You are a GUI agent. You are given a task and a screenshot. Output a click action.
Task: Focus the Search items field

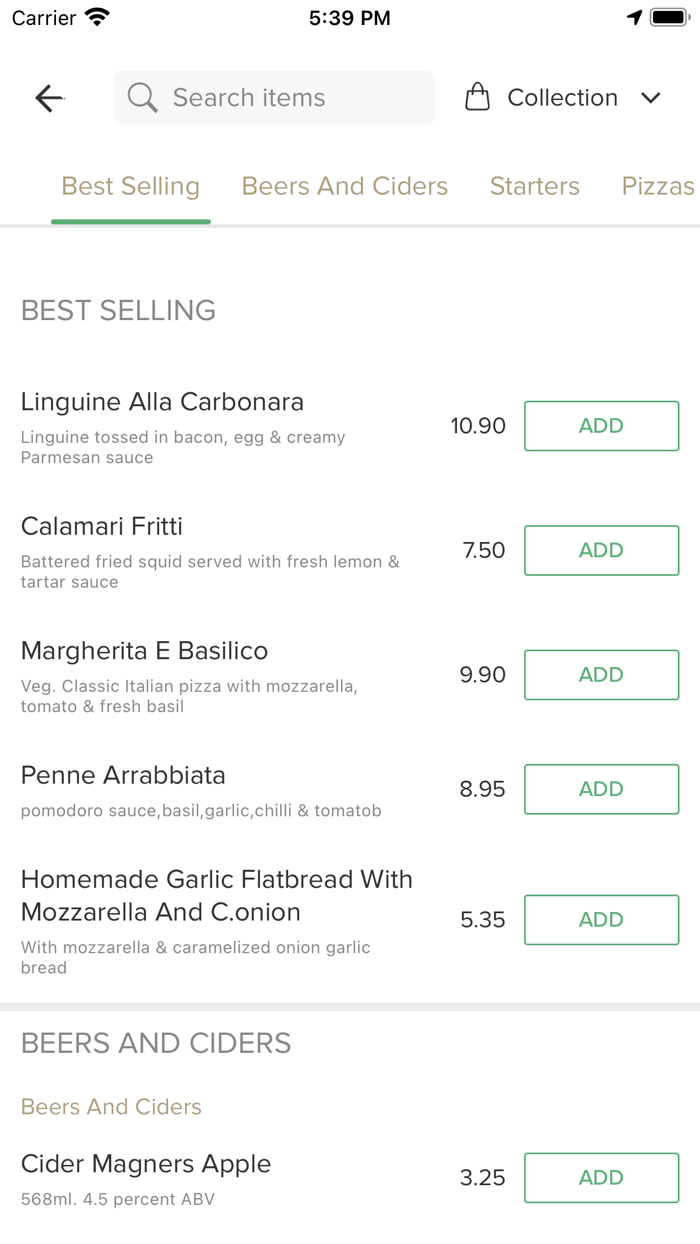click(290, 98)
